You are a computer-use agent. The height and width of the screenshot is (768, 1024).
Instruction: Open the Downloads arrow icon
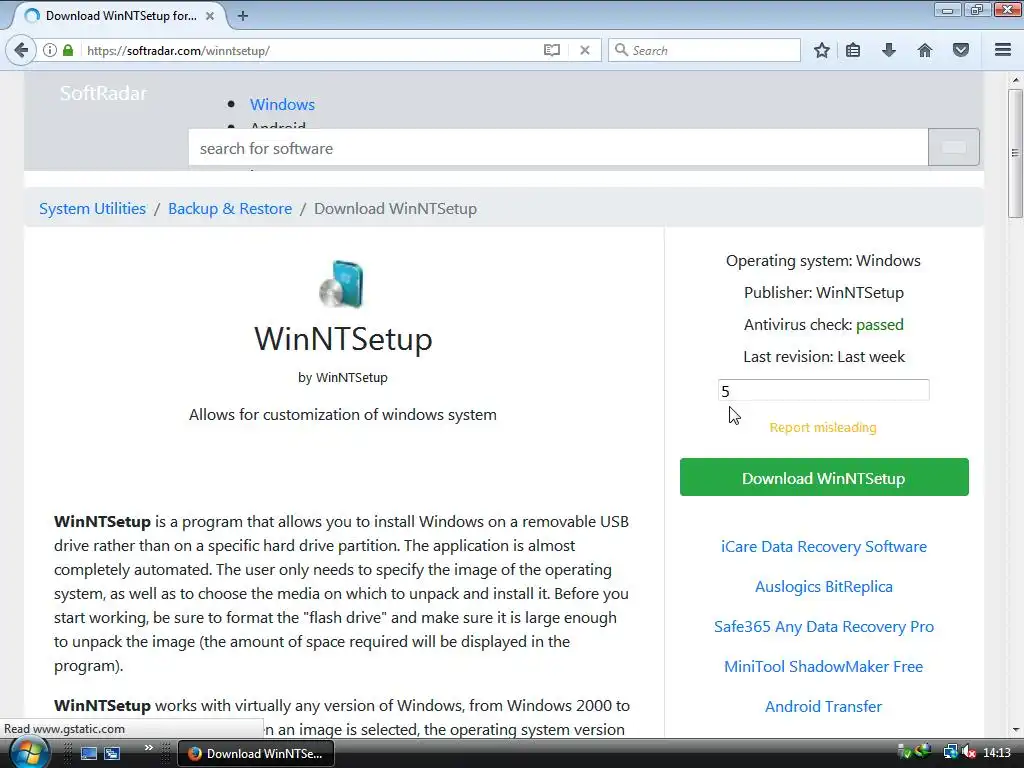(889, 50)
